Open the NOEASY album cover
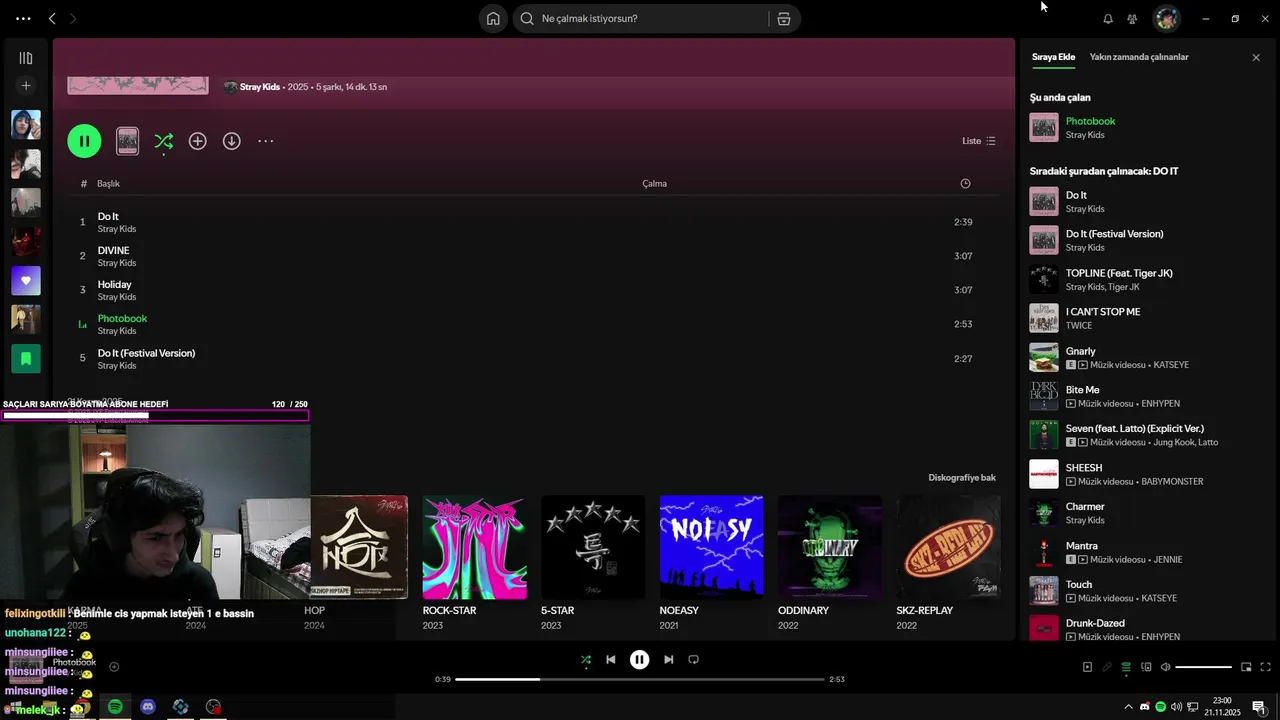 click(x=711, y=547)
